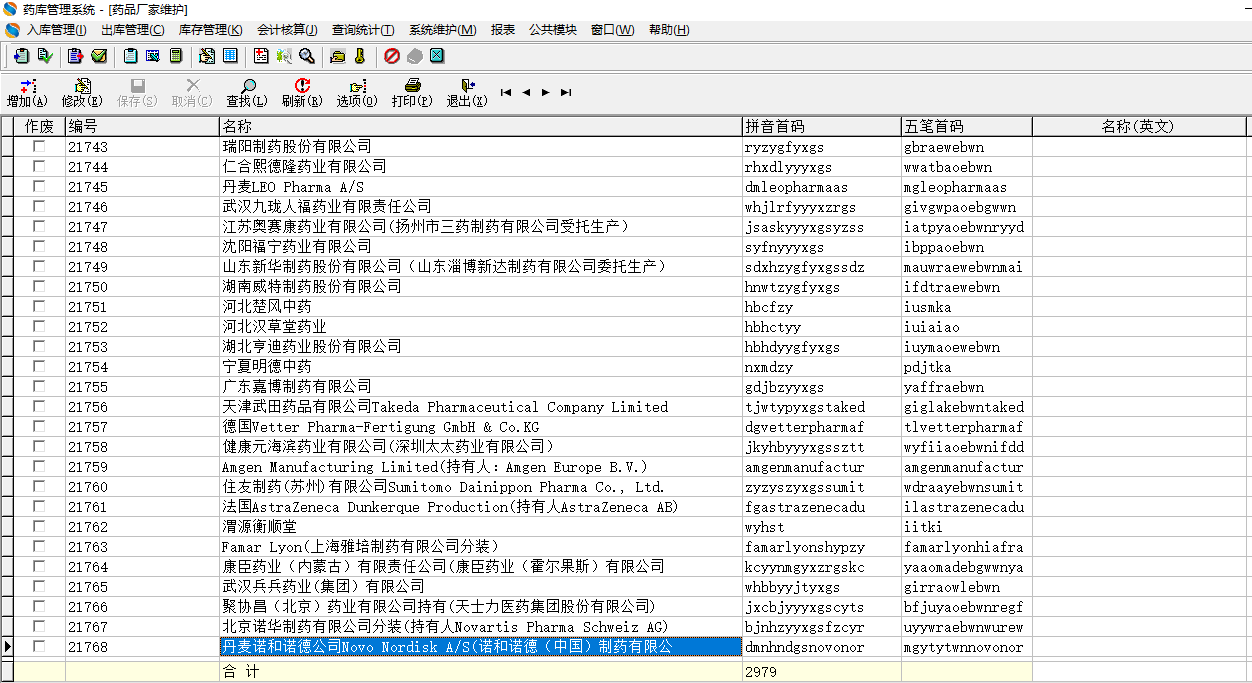Tick 作废 checkbox for row 21746
Viewport: 1252px width, 683px height.
[x=39, y=206]
